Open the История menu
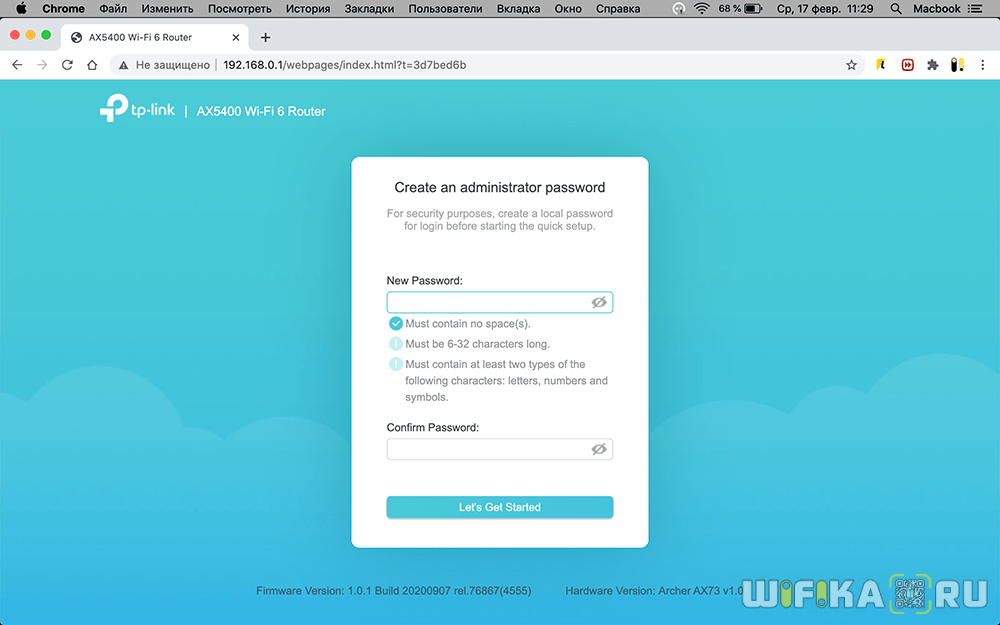This screenshot has width=1000, height=625. 308,9
